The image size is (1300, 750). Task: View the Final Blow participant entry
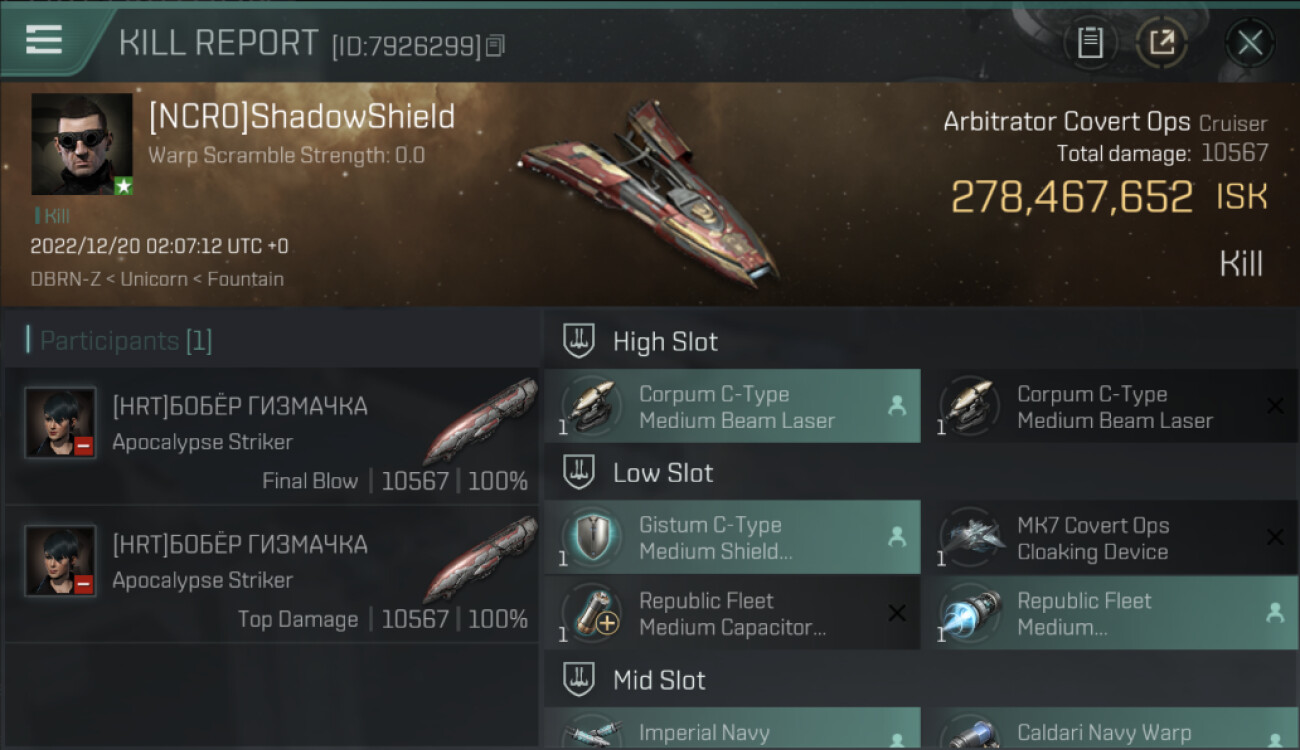[272, 437]
